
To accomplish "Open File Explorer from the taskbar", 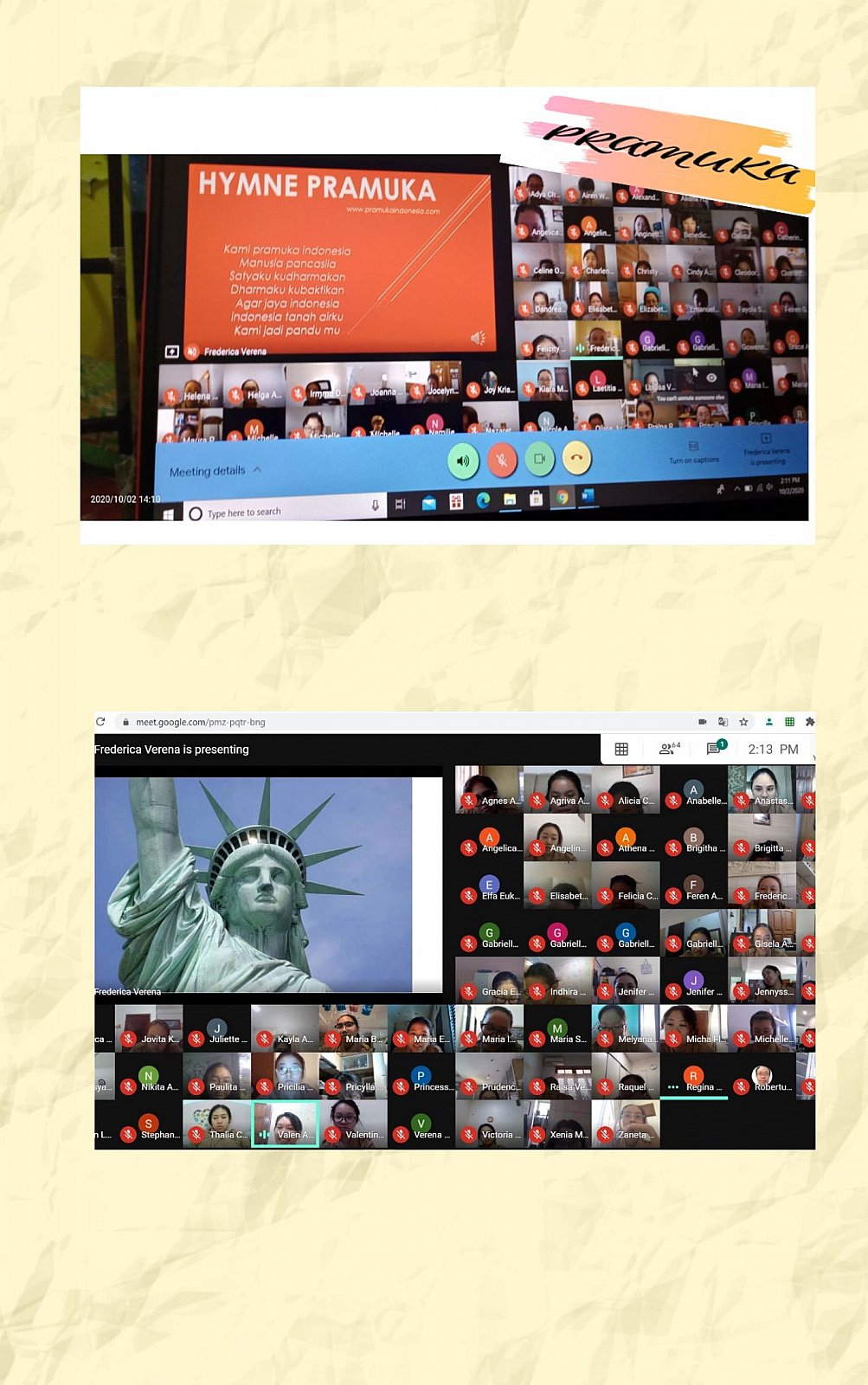I will [510, 499].
